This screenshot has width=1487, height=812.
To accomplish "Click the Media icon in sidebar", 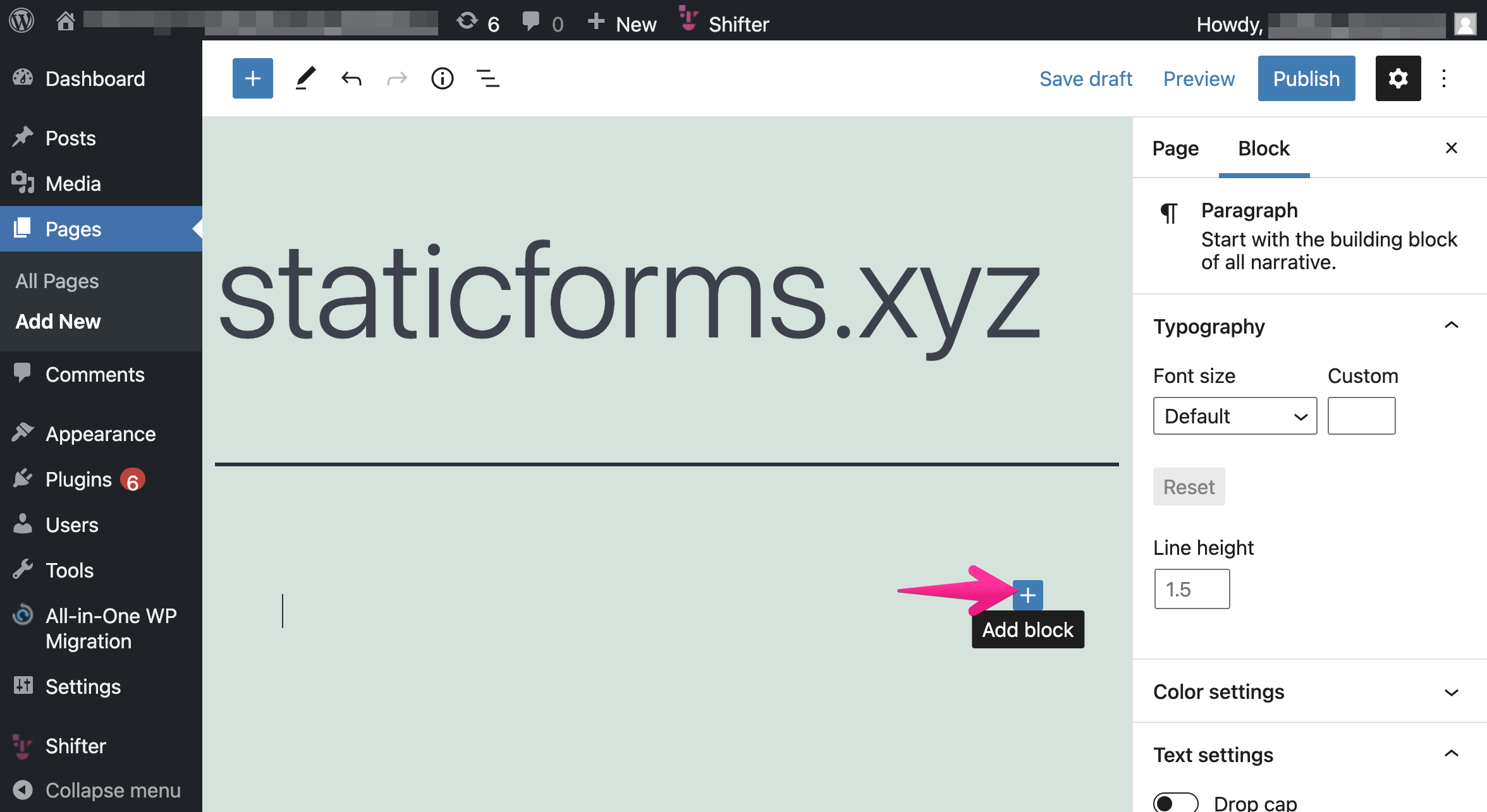I will click(x=23, y=182).
